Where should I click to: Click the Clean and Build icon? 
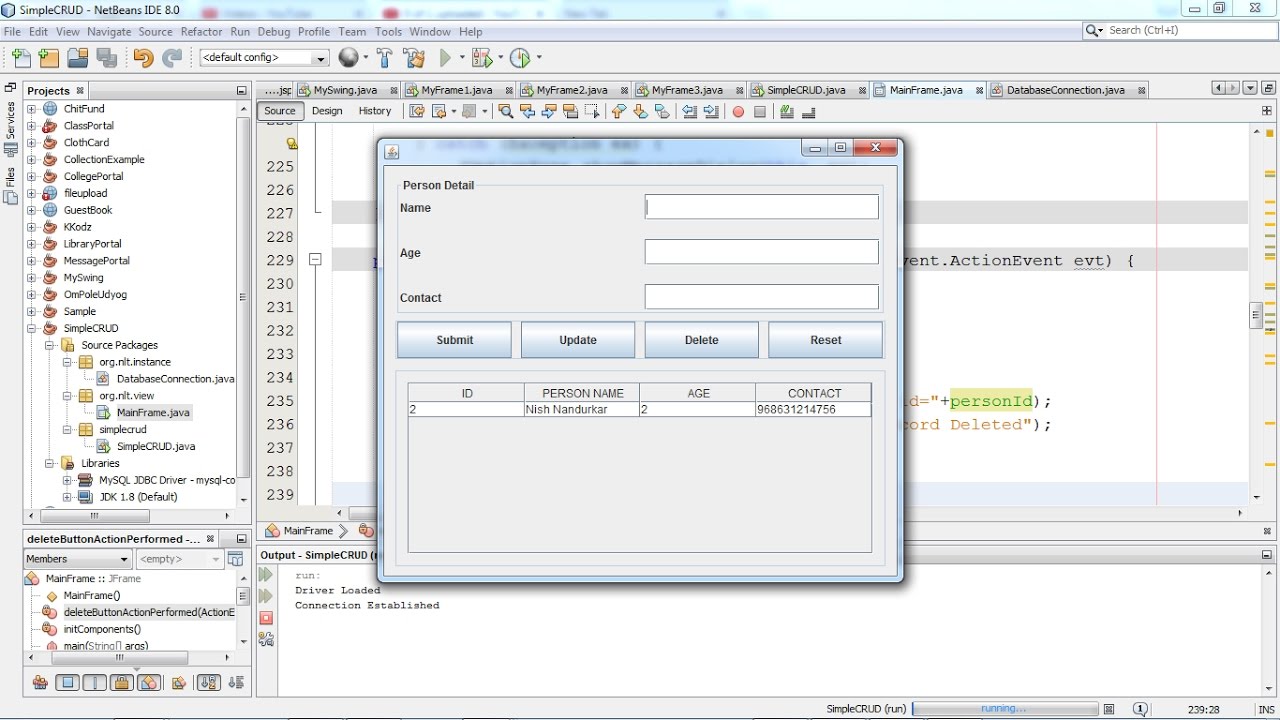click(x=414, y=58)
